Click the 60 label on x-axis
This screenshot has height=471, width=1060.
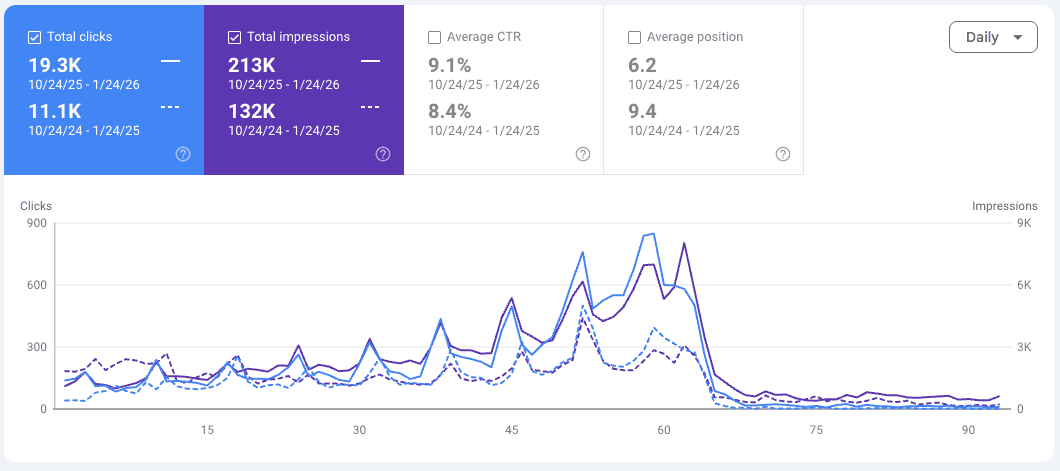(664, 430)
